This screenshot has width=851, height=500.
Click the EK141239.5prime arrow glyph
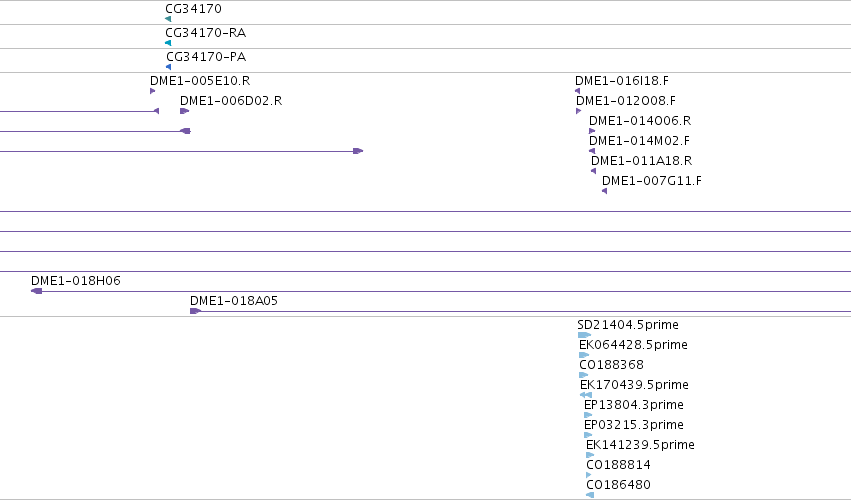tap(590, 455)
